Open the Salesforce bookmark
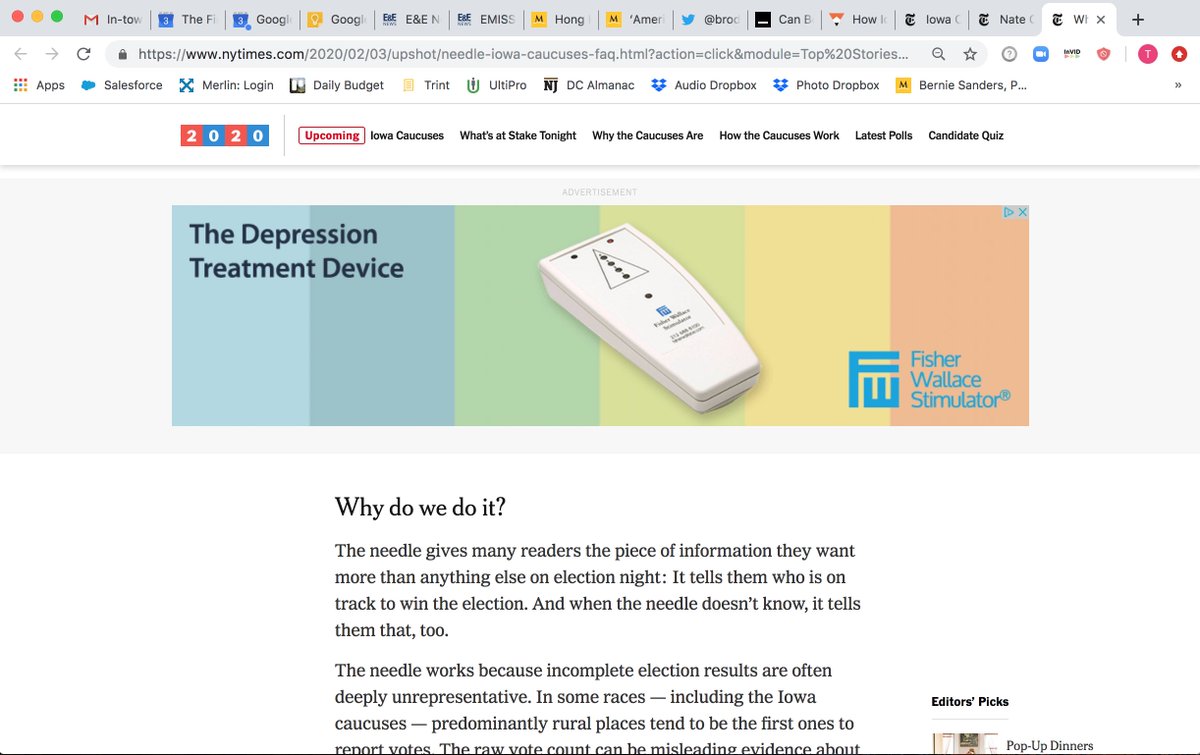Image resolution: width=1200 pixels, height=755 pixels. pos(121,85)
